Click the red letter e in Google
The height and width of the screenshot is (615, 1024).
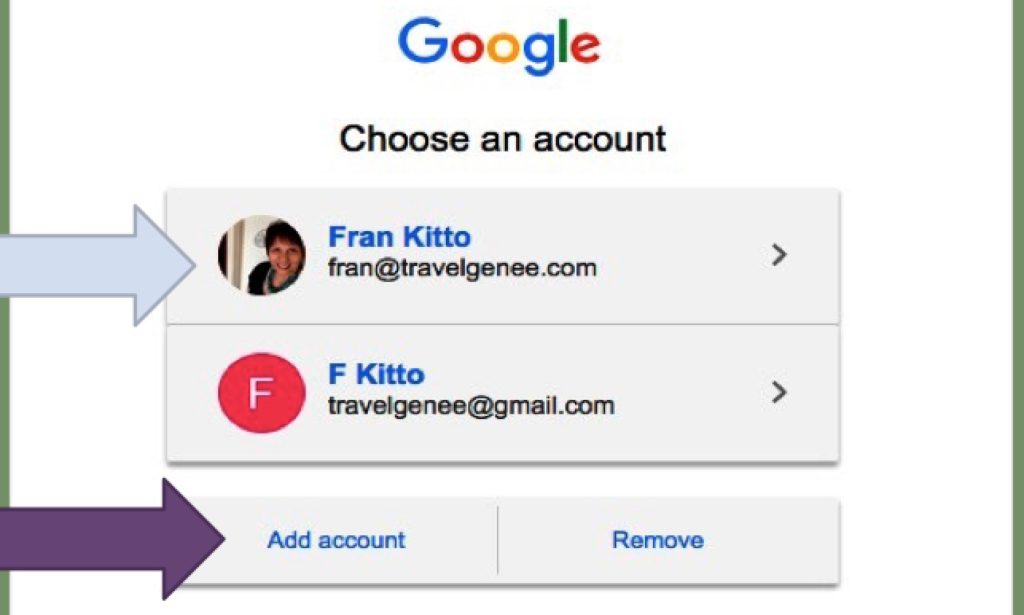point(585,46)
